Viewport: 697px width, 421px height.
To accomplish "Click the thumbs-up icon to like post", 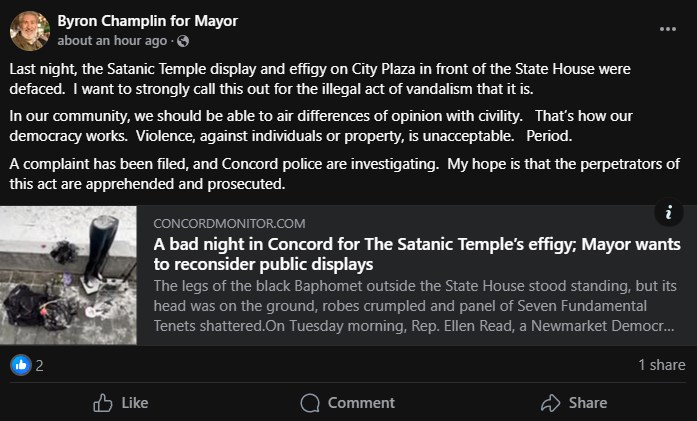I will pos(102,403).
